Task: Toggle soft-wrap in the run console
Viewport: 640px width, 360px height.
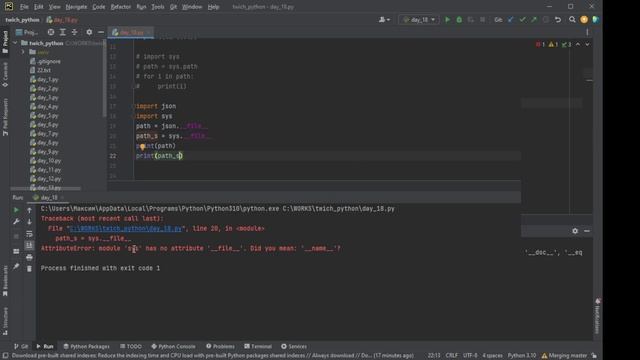Action: pyautogui.click(x=29, y=234)
